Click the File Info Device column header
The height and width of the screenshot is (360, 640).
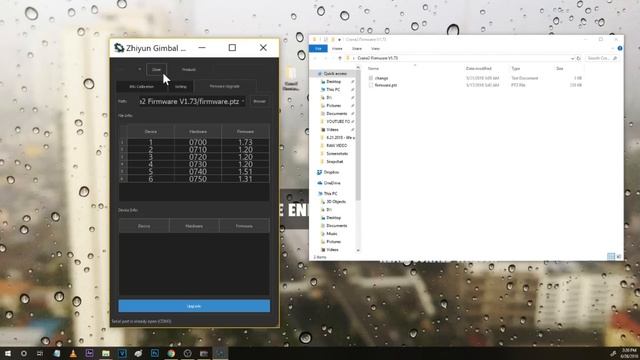tap(151, 131)
